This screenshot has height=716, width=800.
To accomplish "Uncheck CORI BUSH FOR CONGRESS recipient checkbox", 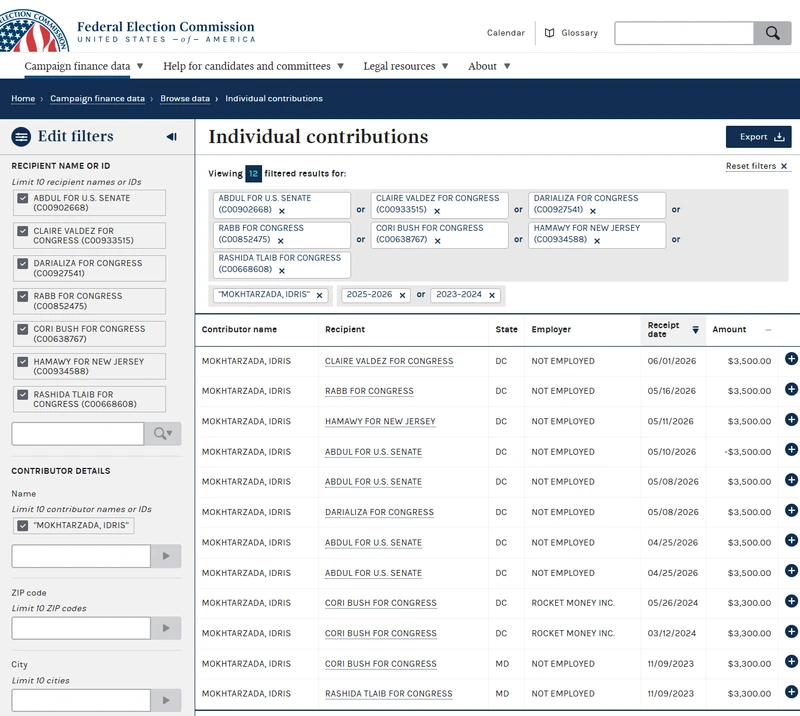I will (x=22, y=329).
